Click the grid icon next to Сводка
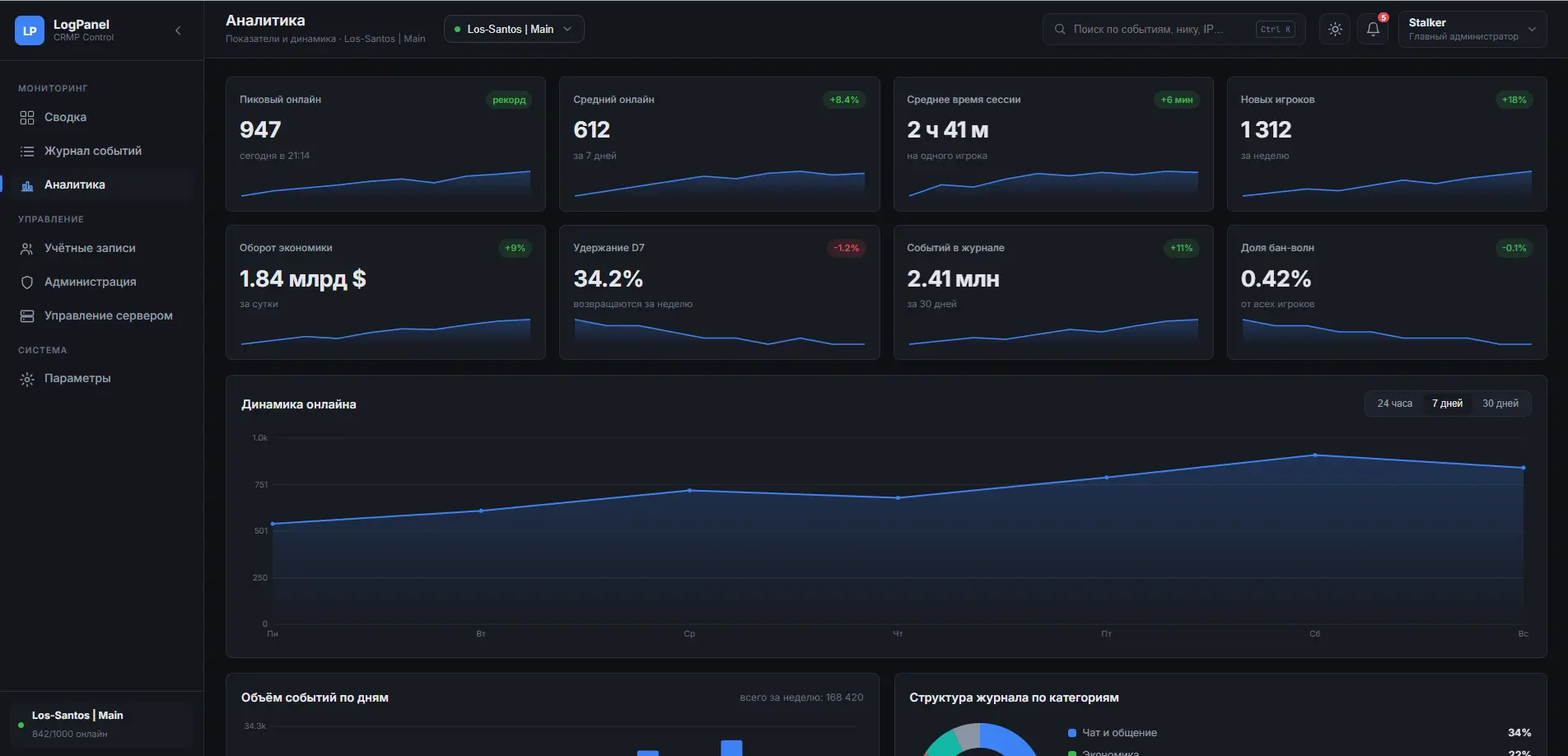 [x=27, y=118]
